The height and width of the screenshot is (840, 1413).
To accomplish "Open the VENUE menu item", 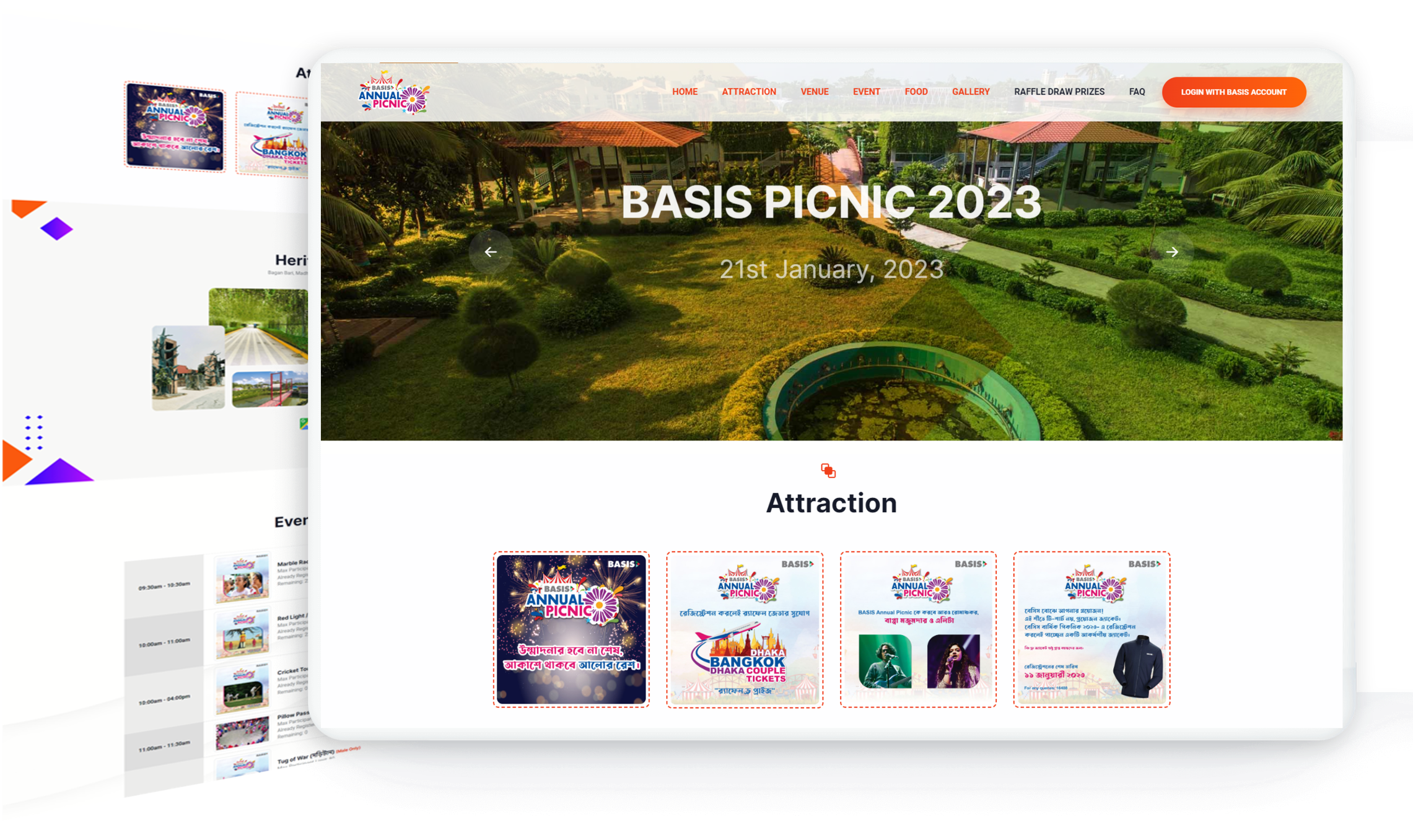I will (814, 92).
